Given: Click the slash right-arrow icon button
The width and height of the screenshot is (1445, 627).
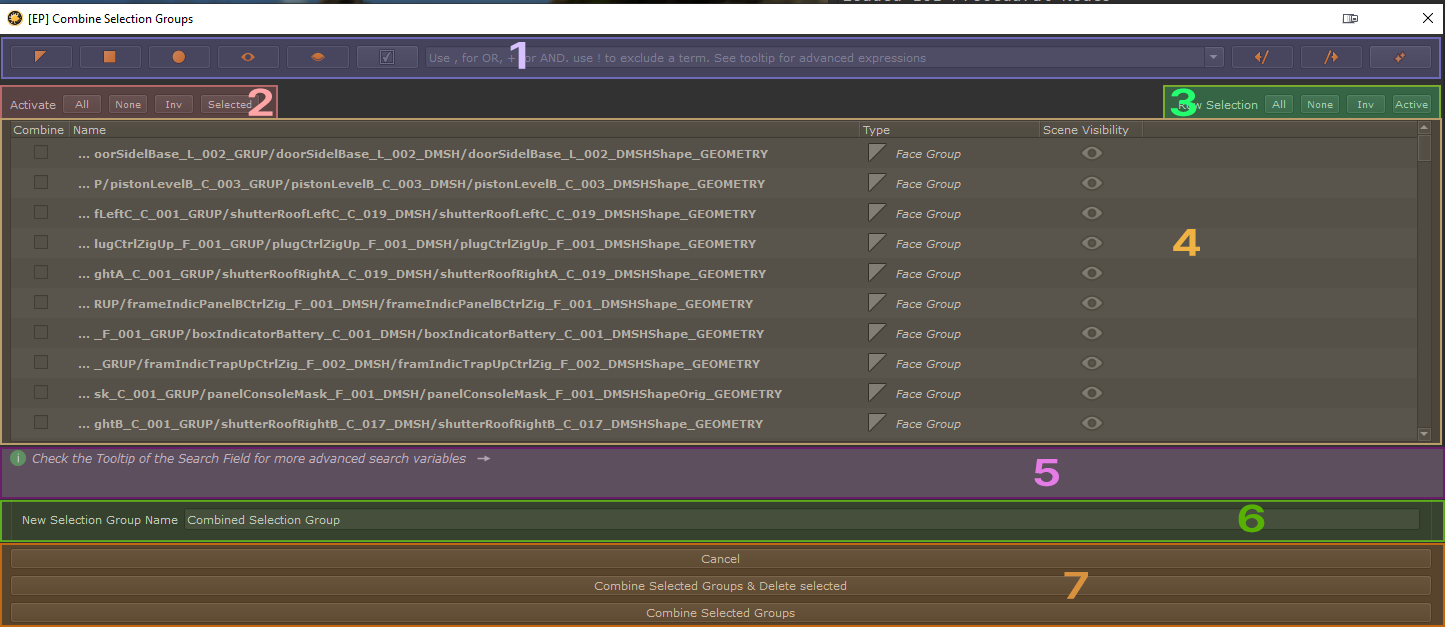Looking at the screenshot, I should tap(1331, 57).
